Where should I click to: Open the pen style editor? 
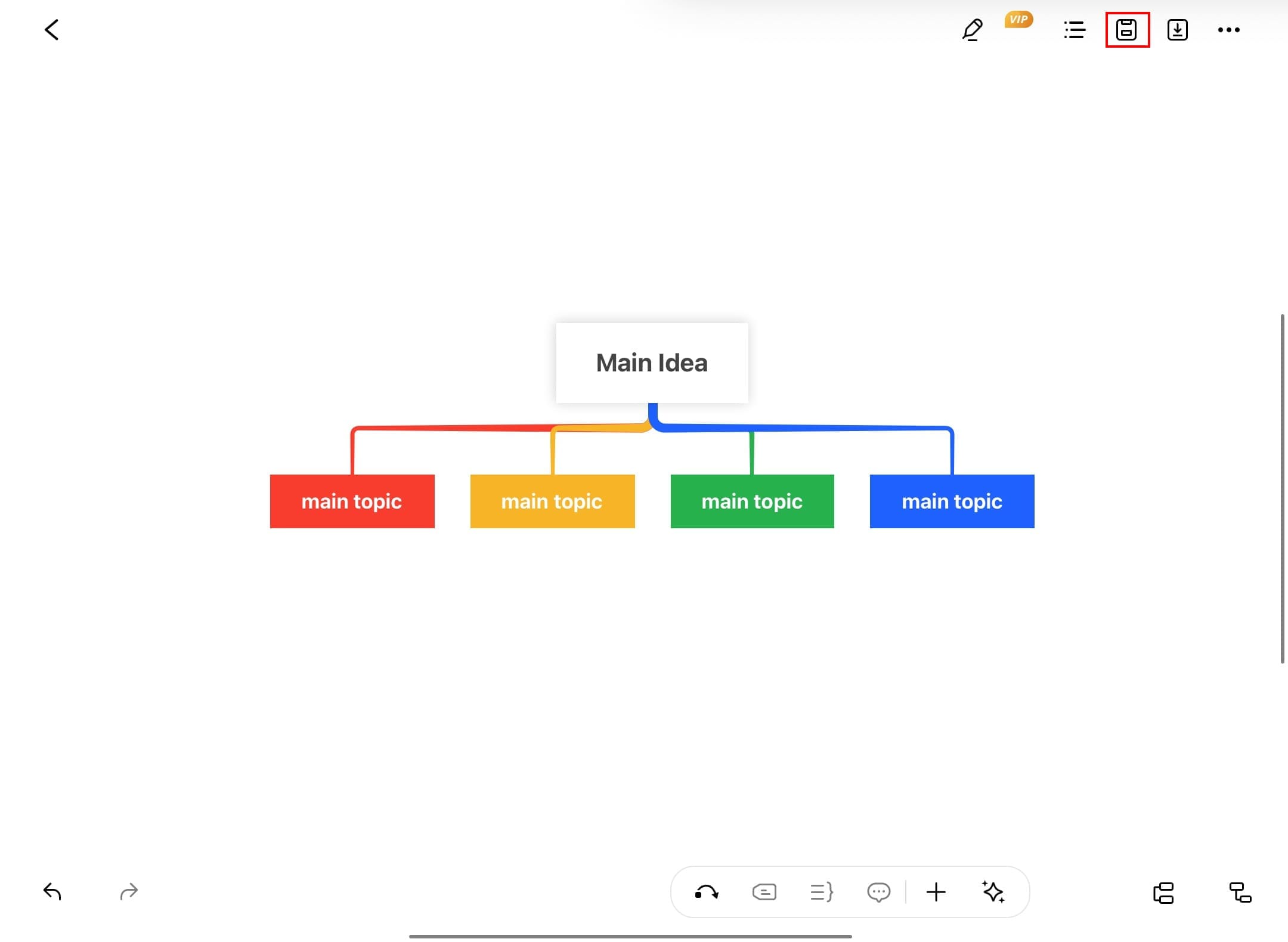972,30
